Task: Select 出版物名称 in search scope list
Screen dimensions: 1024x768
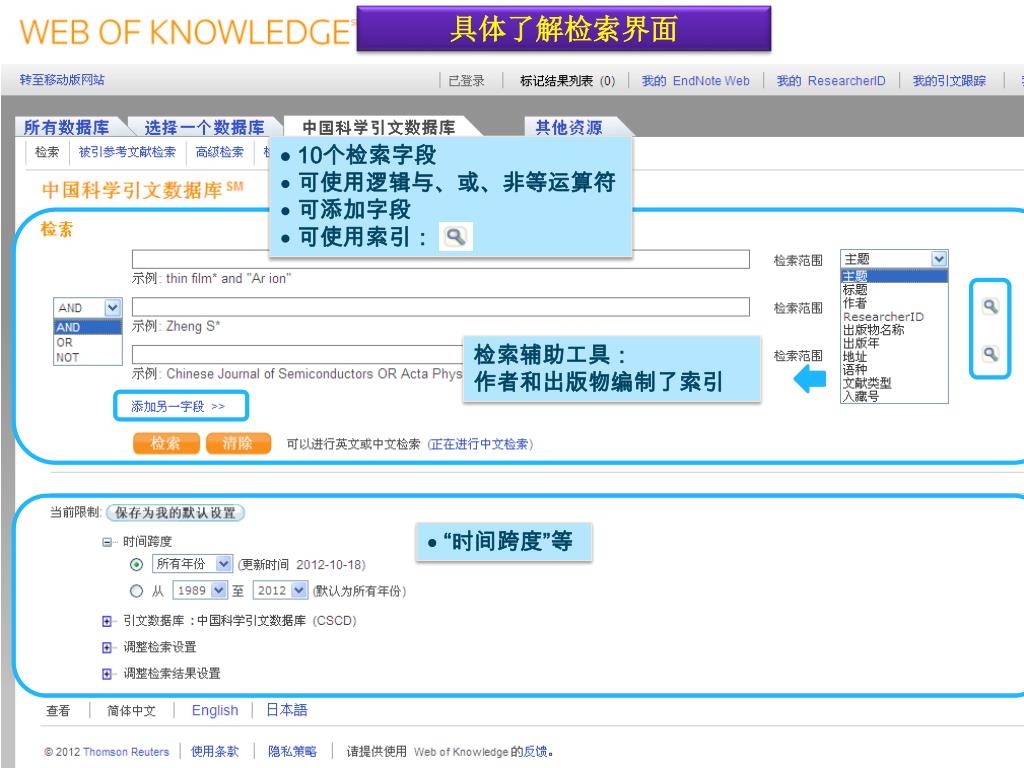Action: click(x=893, y=330)
